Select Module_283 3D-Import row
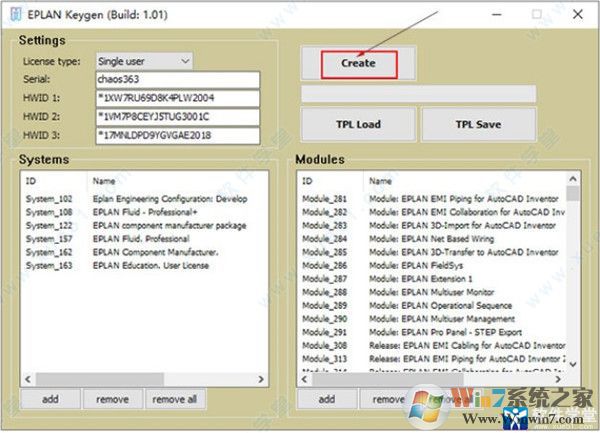 (x=432, y=226)
